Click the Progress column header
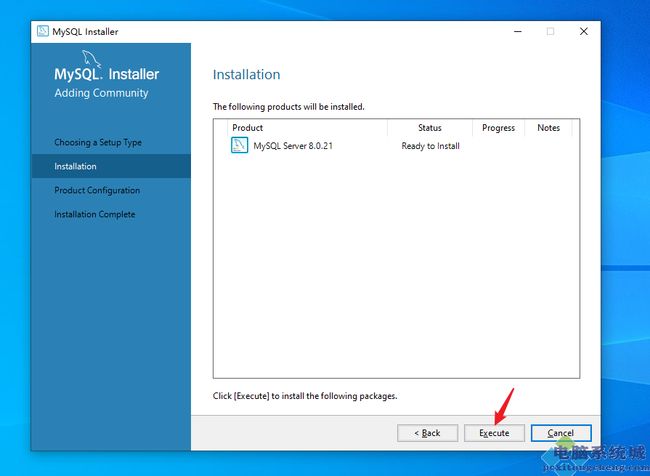650x476 pixels. [x=499, y=128]
